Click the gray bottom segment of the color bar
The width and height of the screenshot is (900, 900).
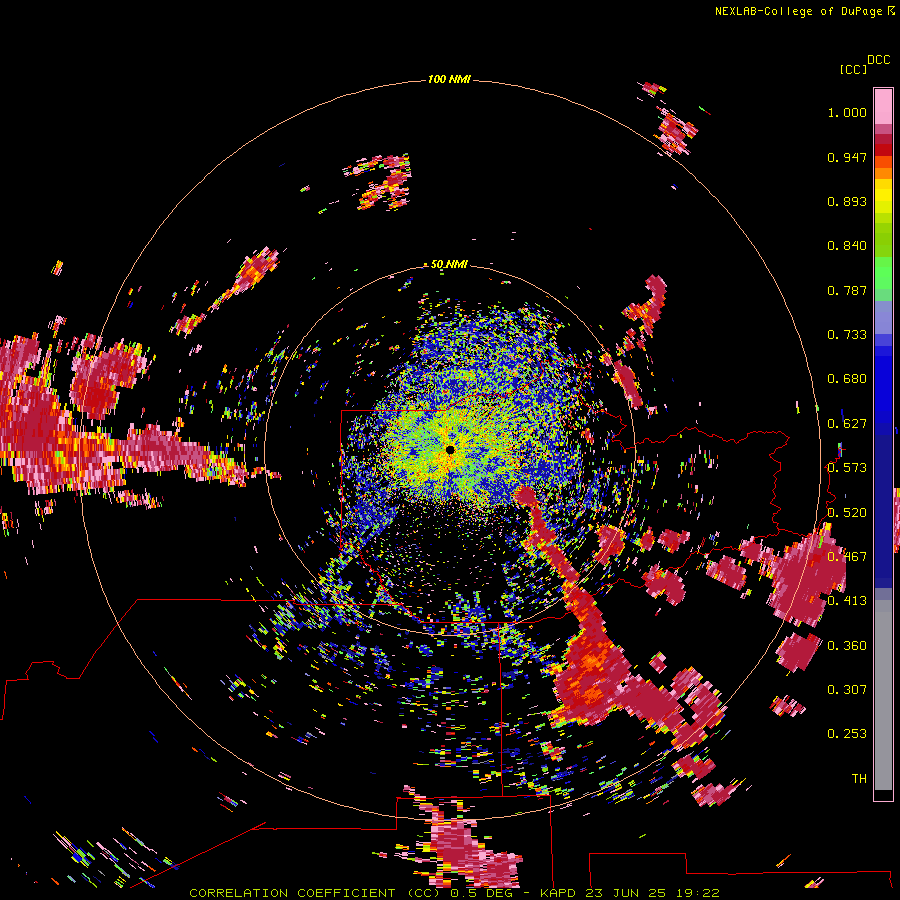[883, 695]
